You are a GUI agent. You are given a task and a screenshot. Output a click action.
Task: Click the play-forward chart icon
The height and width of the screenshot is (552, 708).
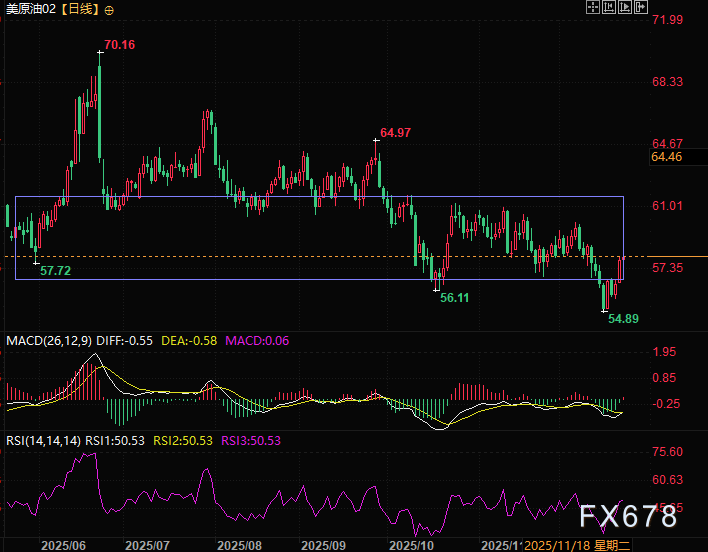tap(627, 8)
